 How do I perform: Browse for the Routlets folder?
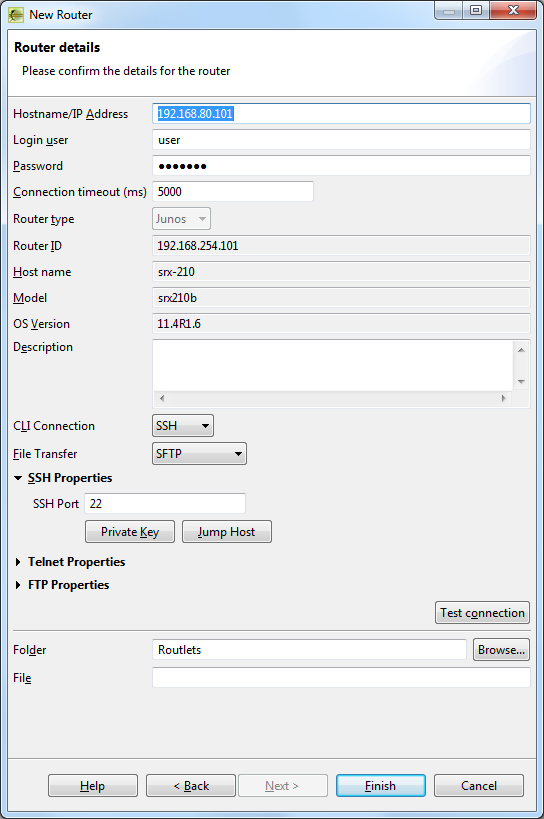pos(501,650)
